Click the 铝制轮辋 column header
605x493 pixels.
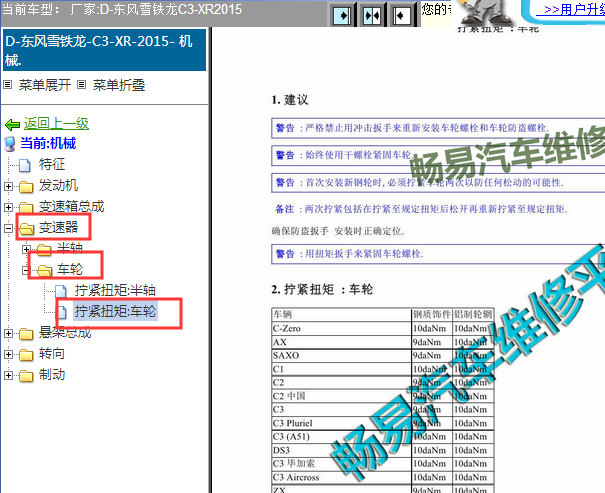pyautogui.click(x=473, y=314)
